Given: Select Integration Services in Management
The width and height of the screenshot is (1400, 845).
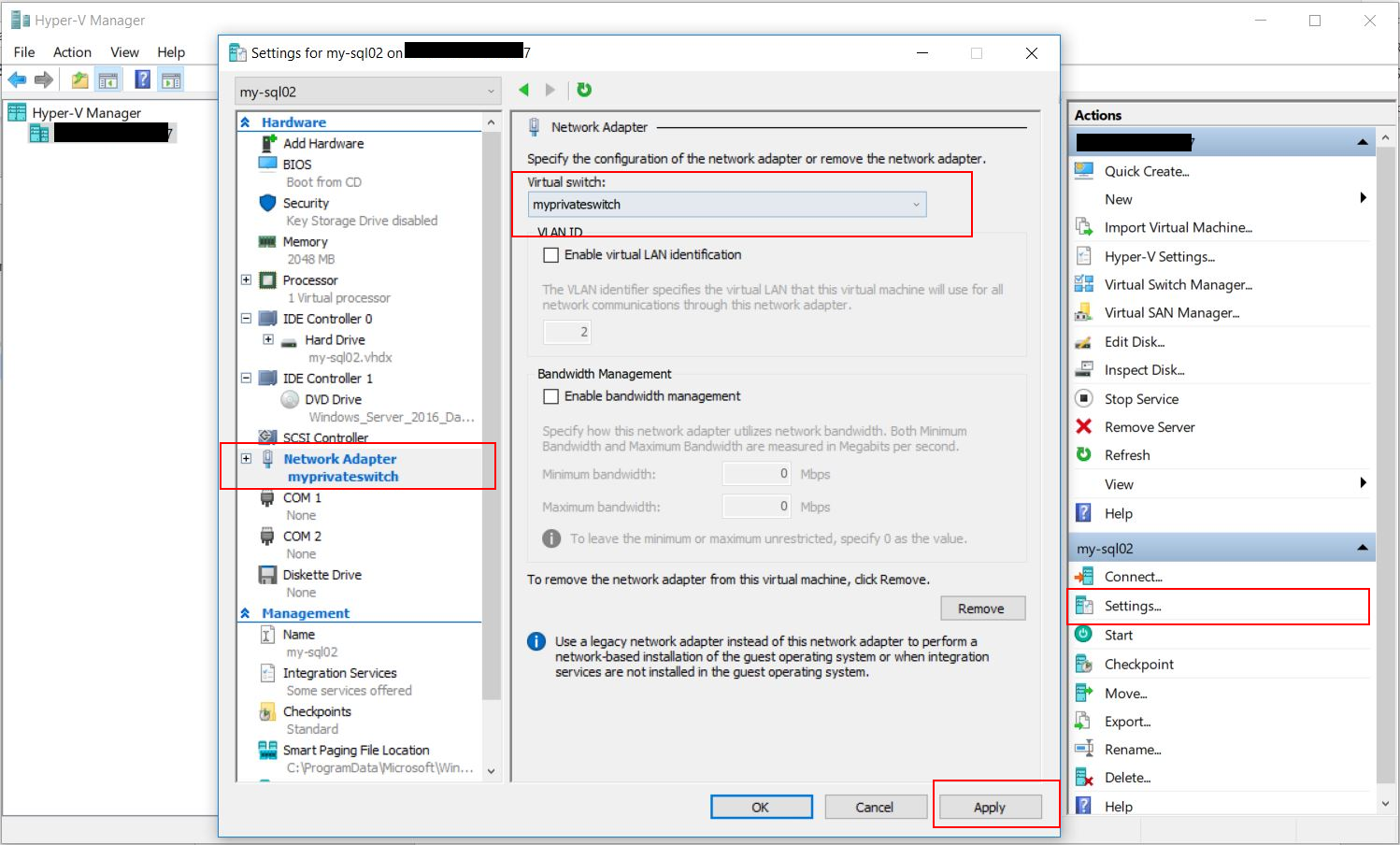Looking at the screenshot, I should 339,673.
